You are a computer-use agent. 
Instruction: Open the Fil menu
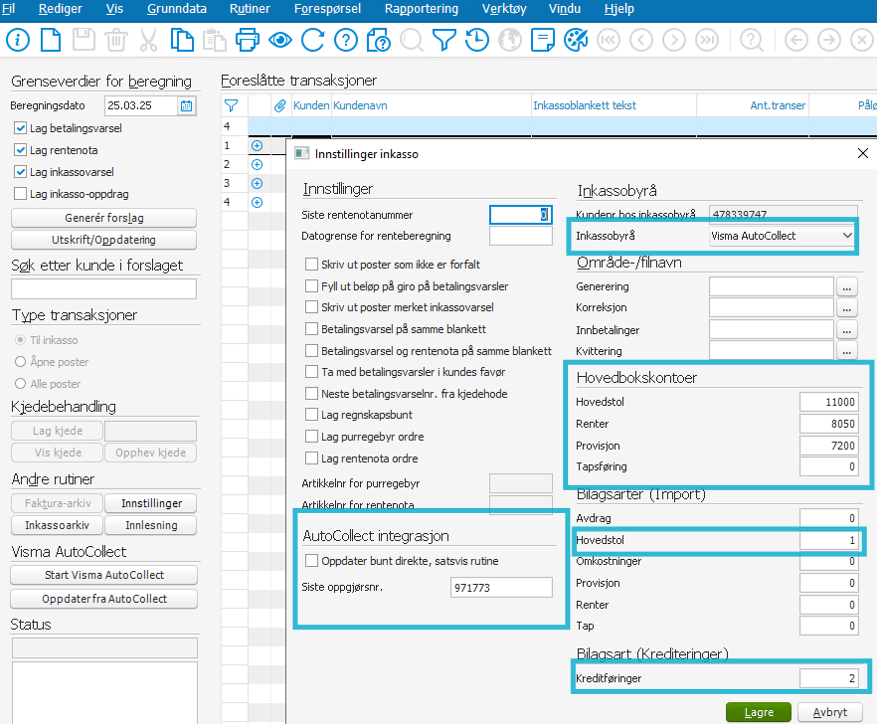tap(8, 9)
